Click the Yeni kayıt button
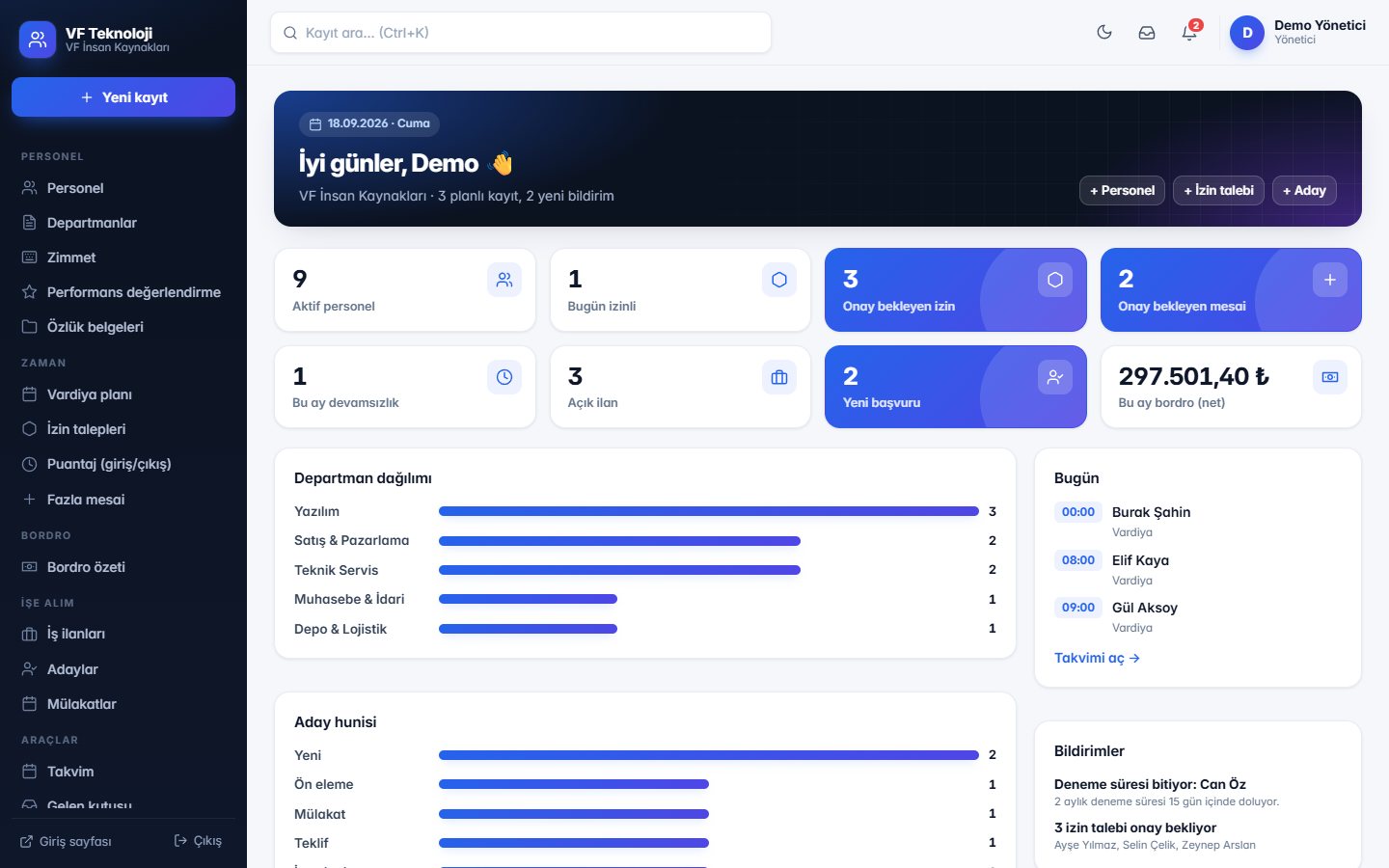Image resolution: width=1389 pixels, height=868 pixels. click(x=123, y=97)
